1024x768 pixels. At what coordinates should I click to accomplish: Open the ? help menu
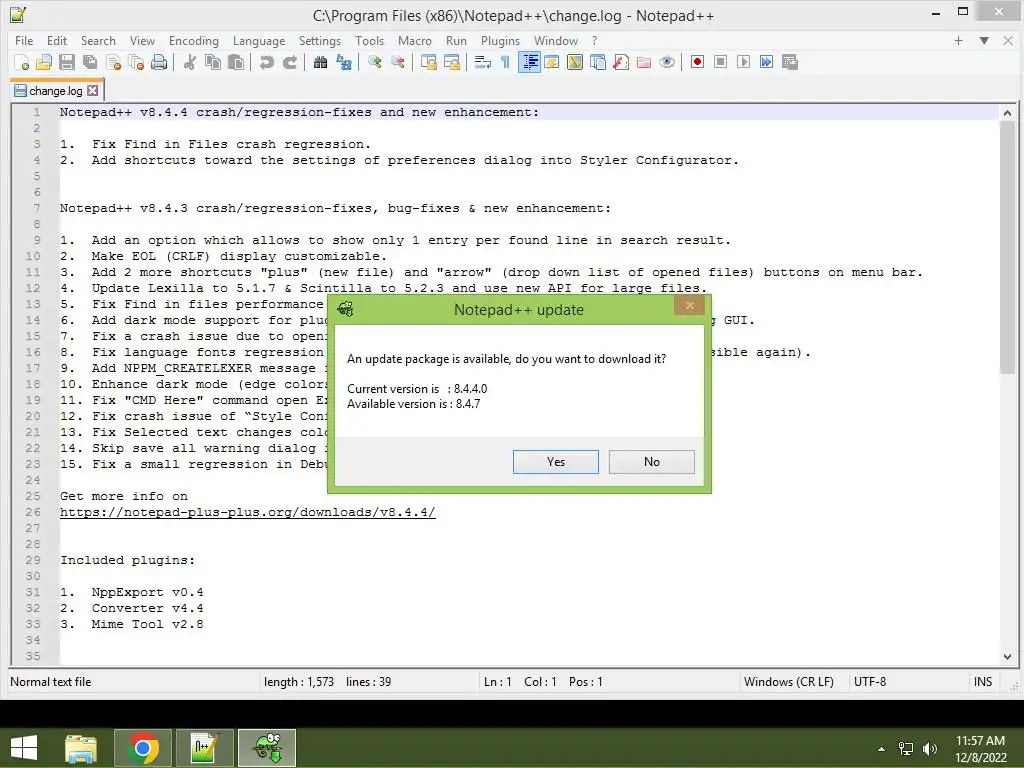[594, 40]
